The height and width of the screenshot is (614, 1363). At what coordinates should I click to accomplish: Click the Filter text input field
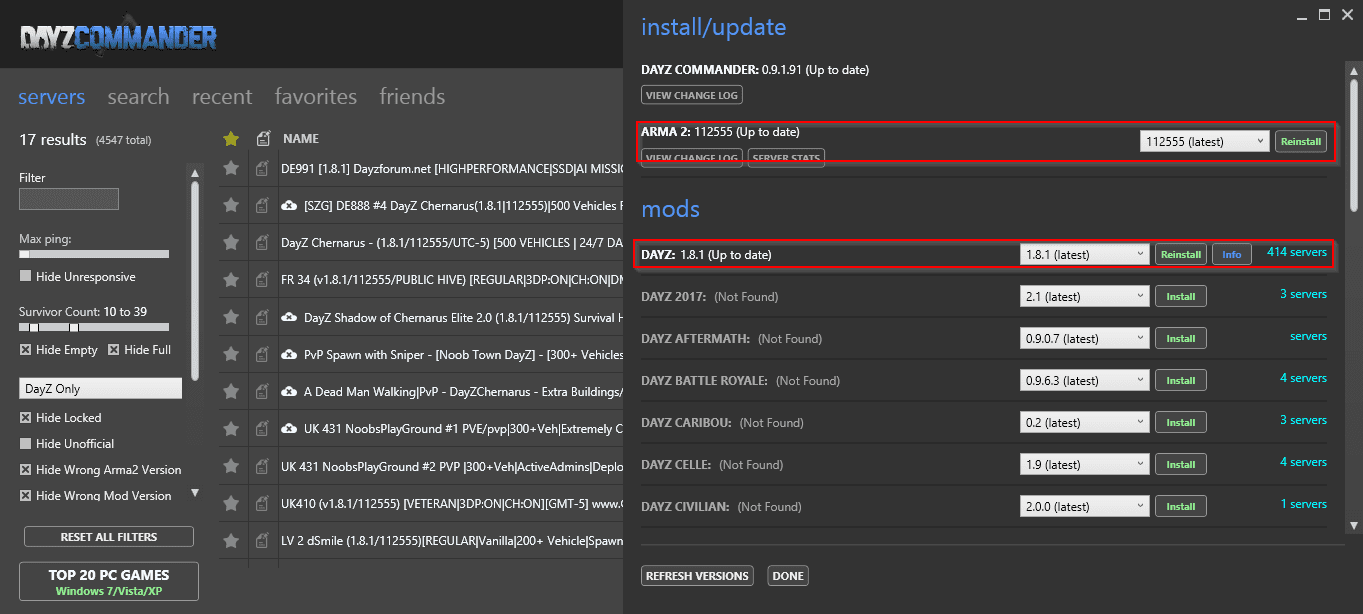69,199
